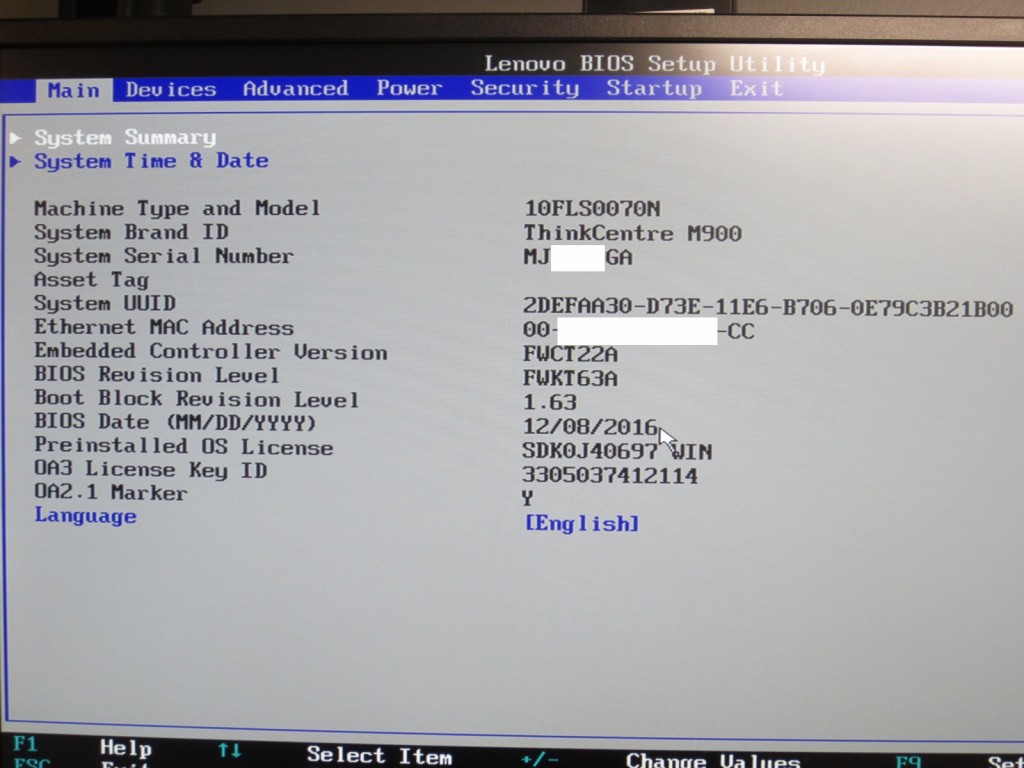This screenshot has width=1024, height=768.
Task: Open the Exit tab
Action: pos(756,88)
